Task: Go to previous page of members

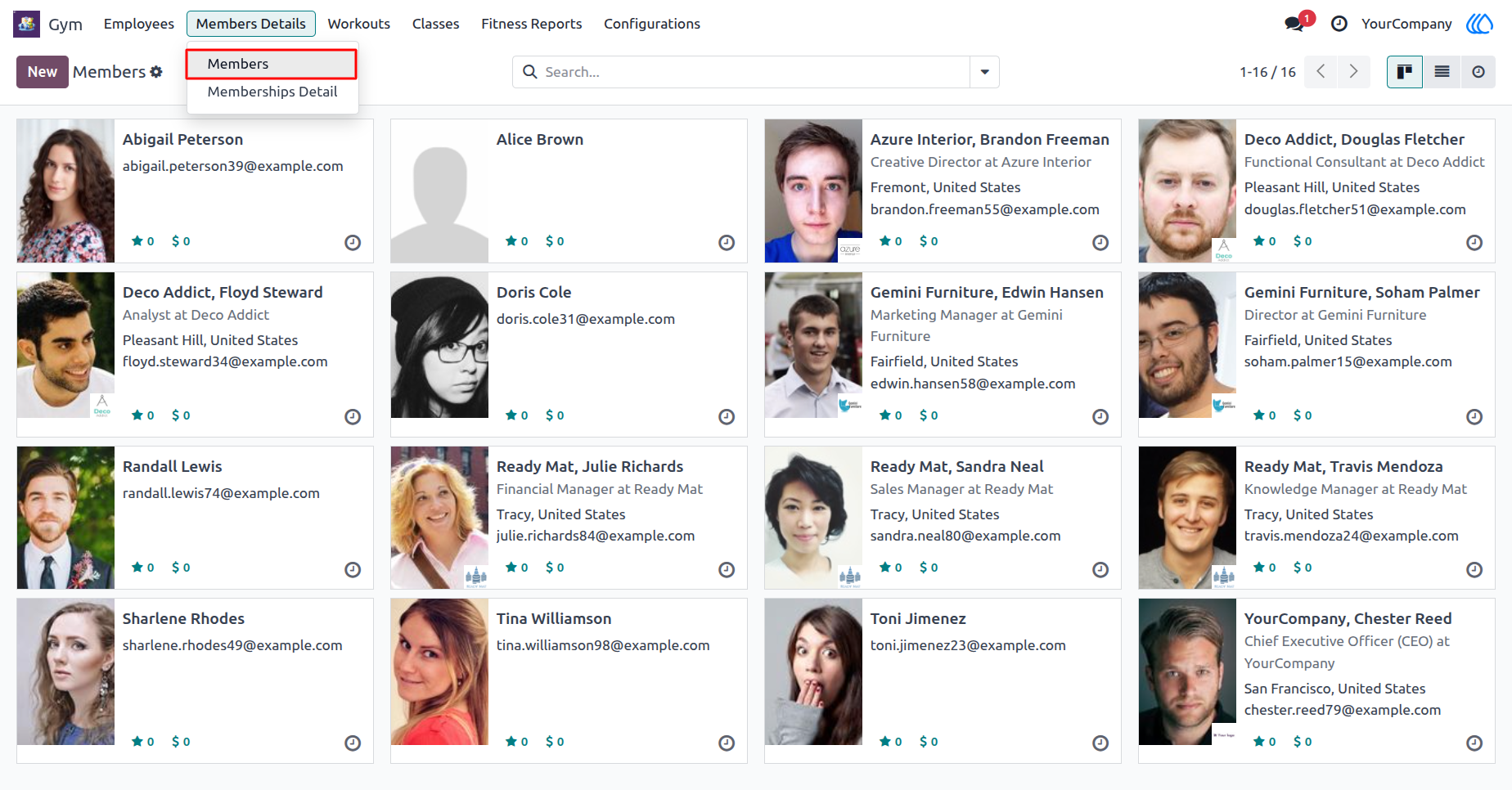Action: pyautogui.click(x=1321, y=72)
